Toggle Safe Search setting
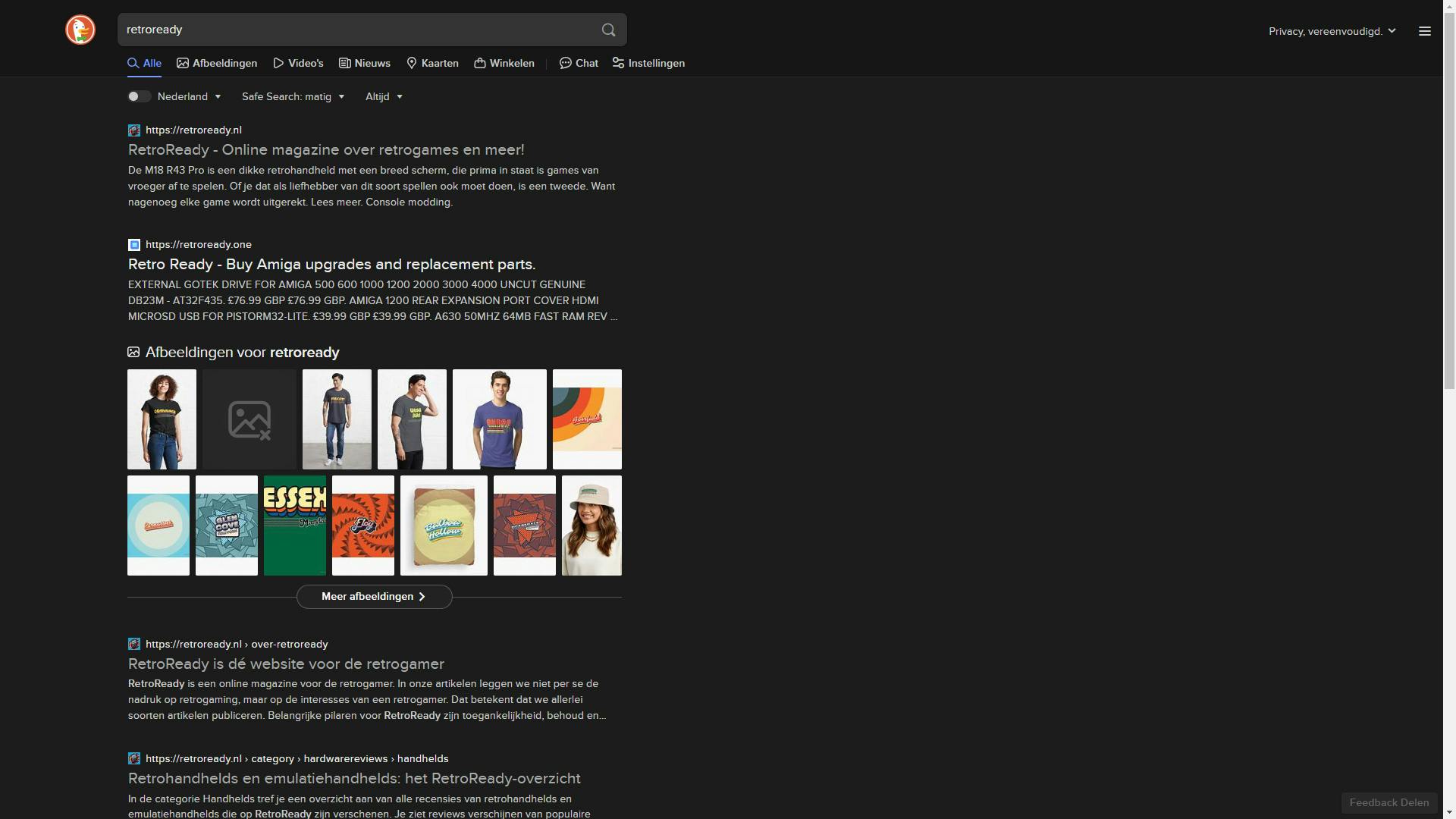 [x=293, y=96]
